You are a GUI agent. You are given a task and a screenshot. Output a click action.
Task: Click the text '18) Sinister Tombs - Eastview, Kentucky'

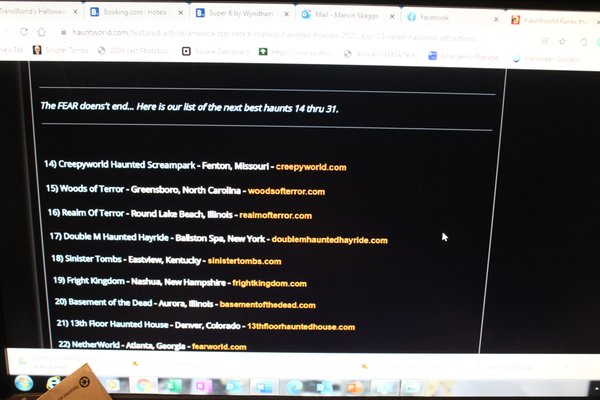tap(126, 260)
